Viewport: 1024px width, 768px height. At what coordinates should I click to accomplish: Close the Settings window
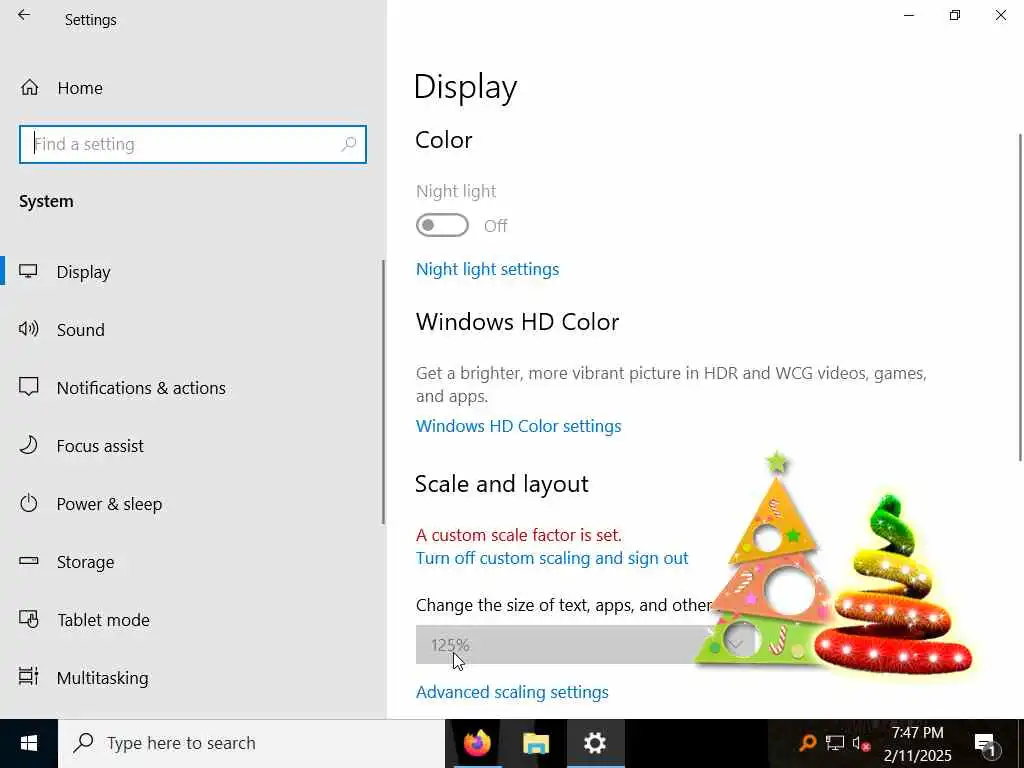click(x=1000, y=15)
